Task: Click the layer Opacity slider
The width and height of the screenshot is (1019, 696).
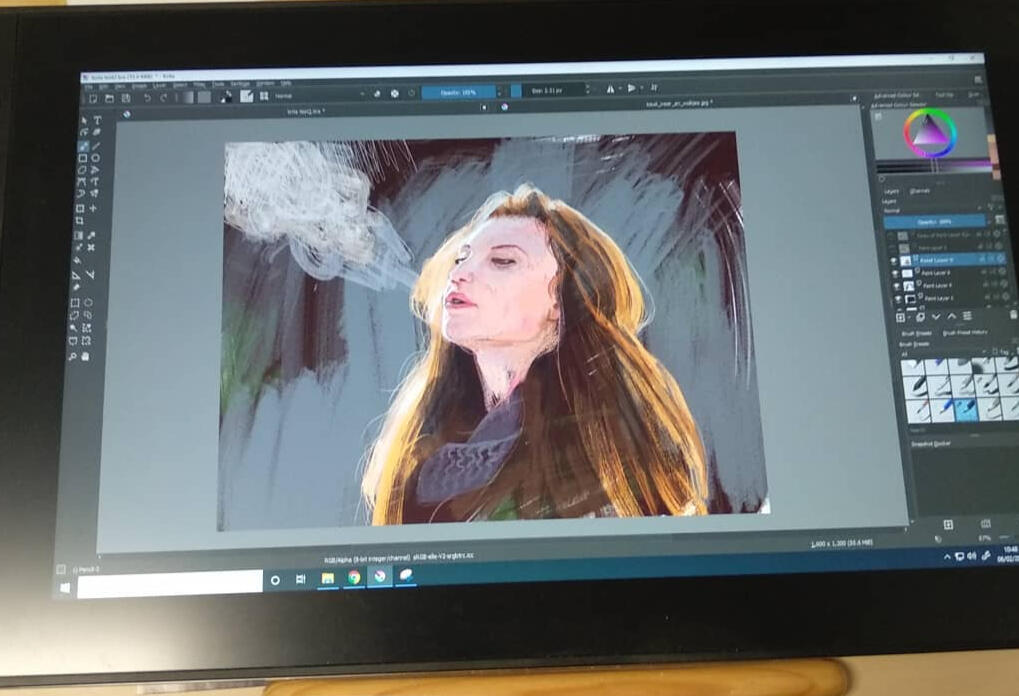Action: coord(935,222)
